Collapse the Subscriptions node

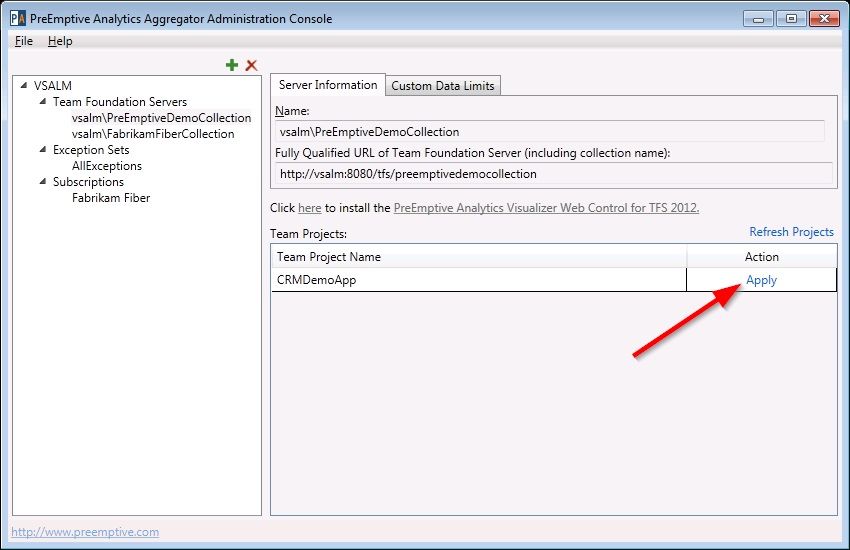(x=43, y=181)
